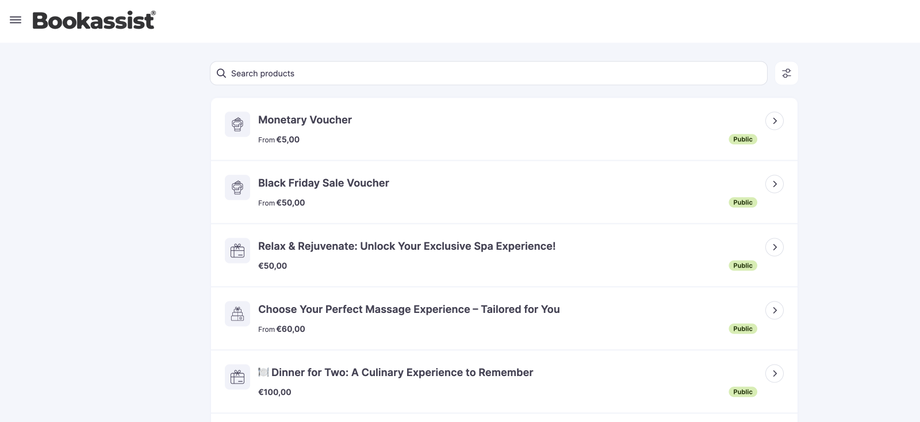The width and height of the screenshot is (920, 422).
Task: Expand the Black Friday Sale Voucher arrow
Action: (774, 184)
